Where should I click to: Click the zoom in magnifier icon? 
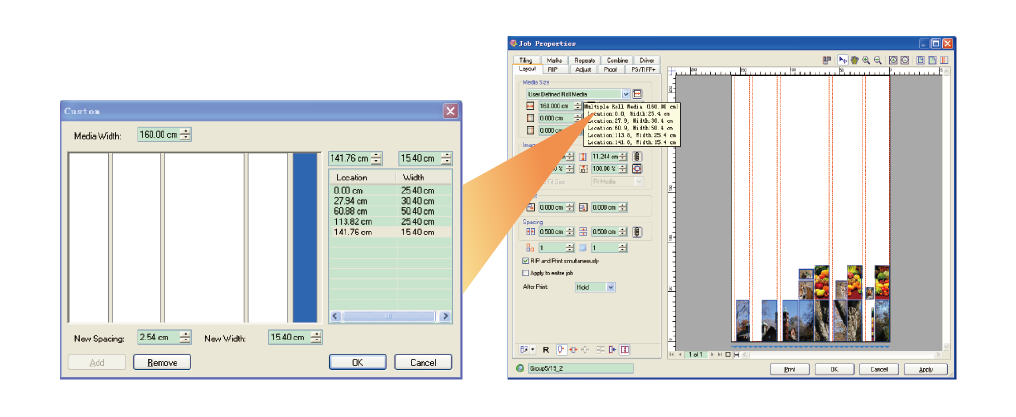click(866, 60)
